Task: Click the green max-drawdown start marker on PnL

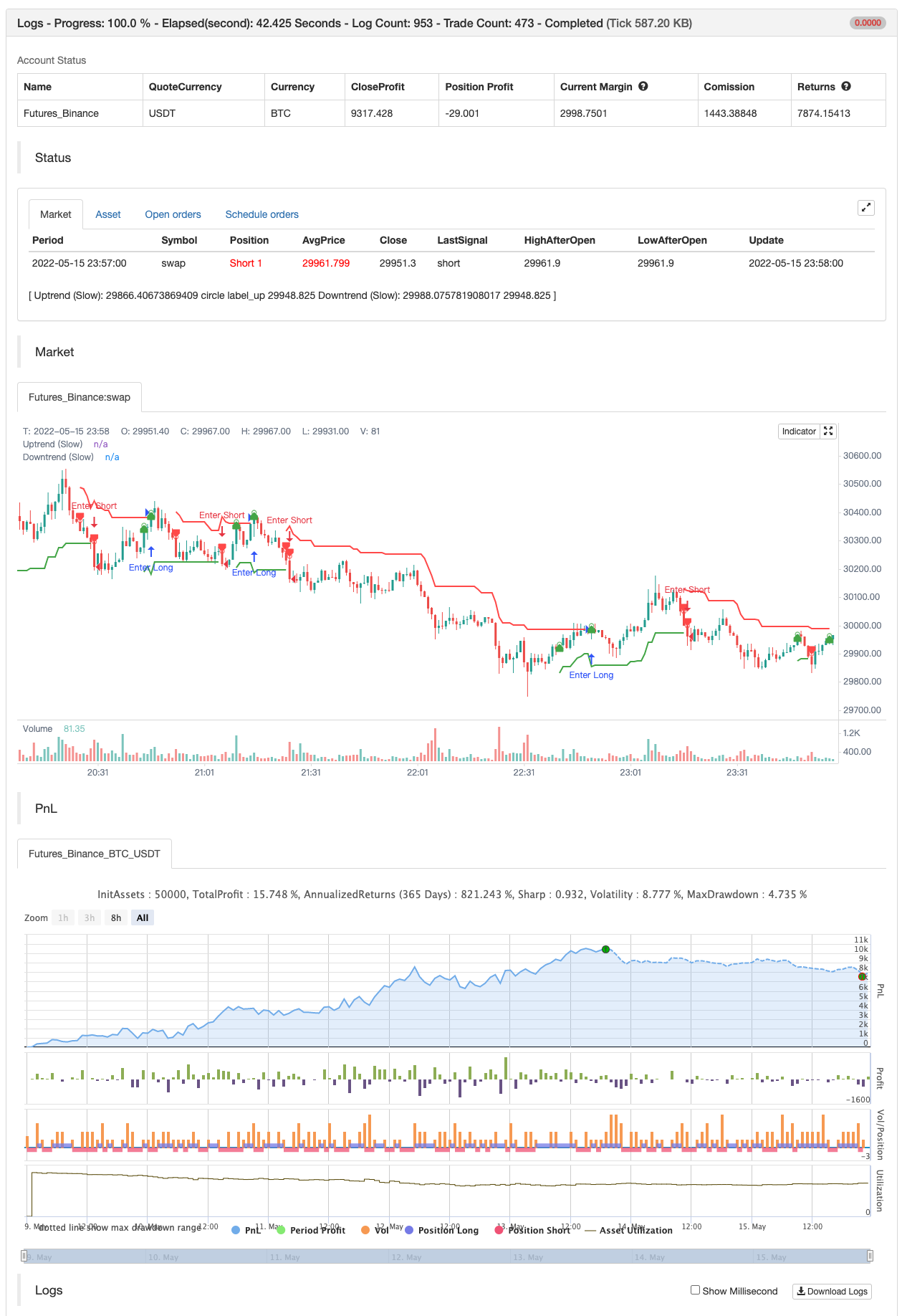Action: pos(605,949)
